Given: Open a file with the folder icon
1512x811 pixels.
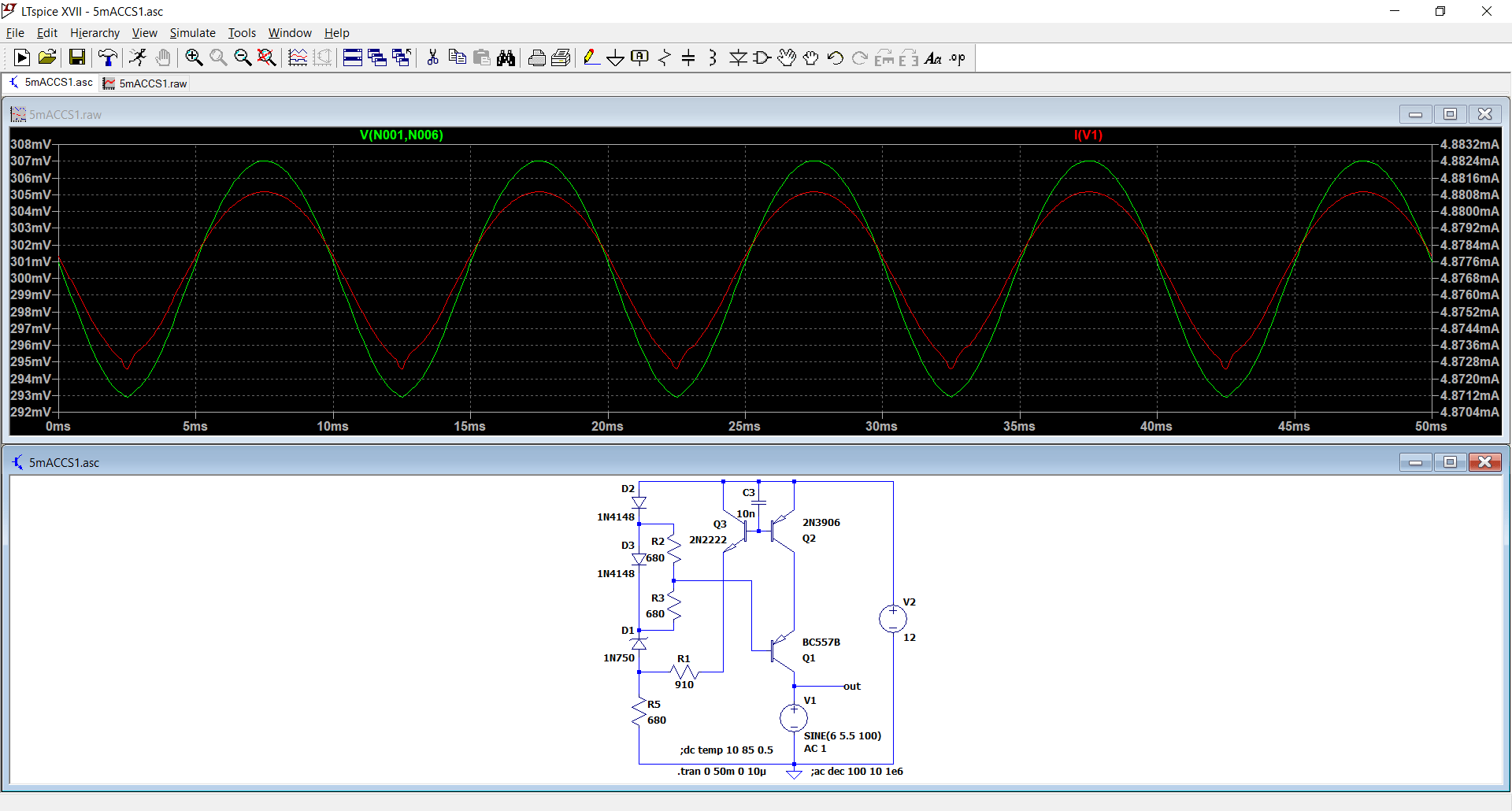Looking at the screenshot, I should pyautogui.click(x=46, y=57).
